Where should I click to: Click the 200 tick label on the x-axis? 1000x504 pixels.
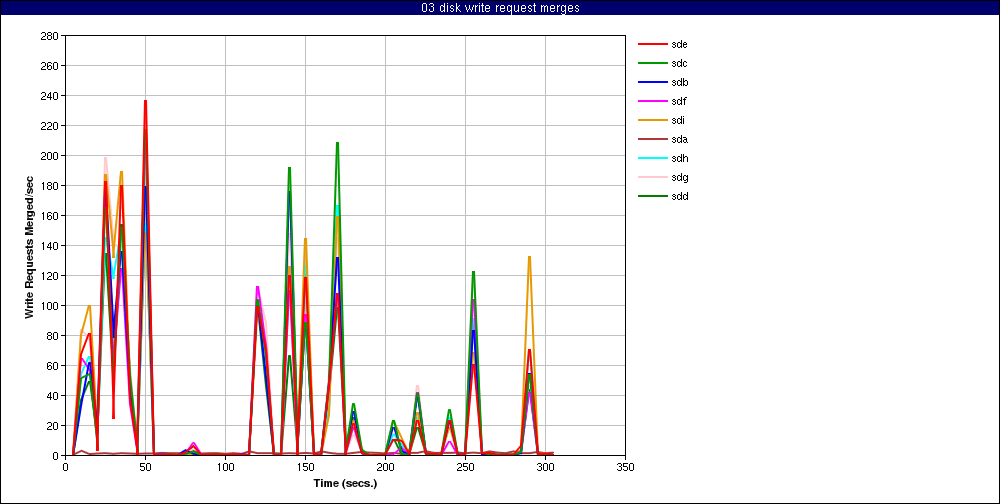(385, 467)
